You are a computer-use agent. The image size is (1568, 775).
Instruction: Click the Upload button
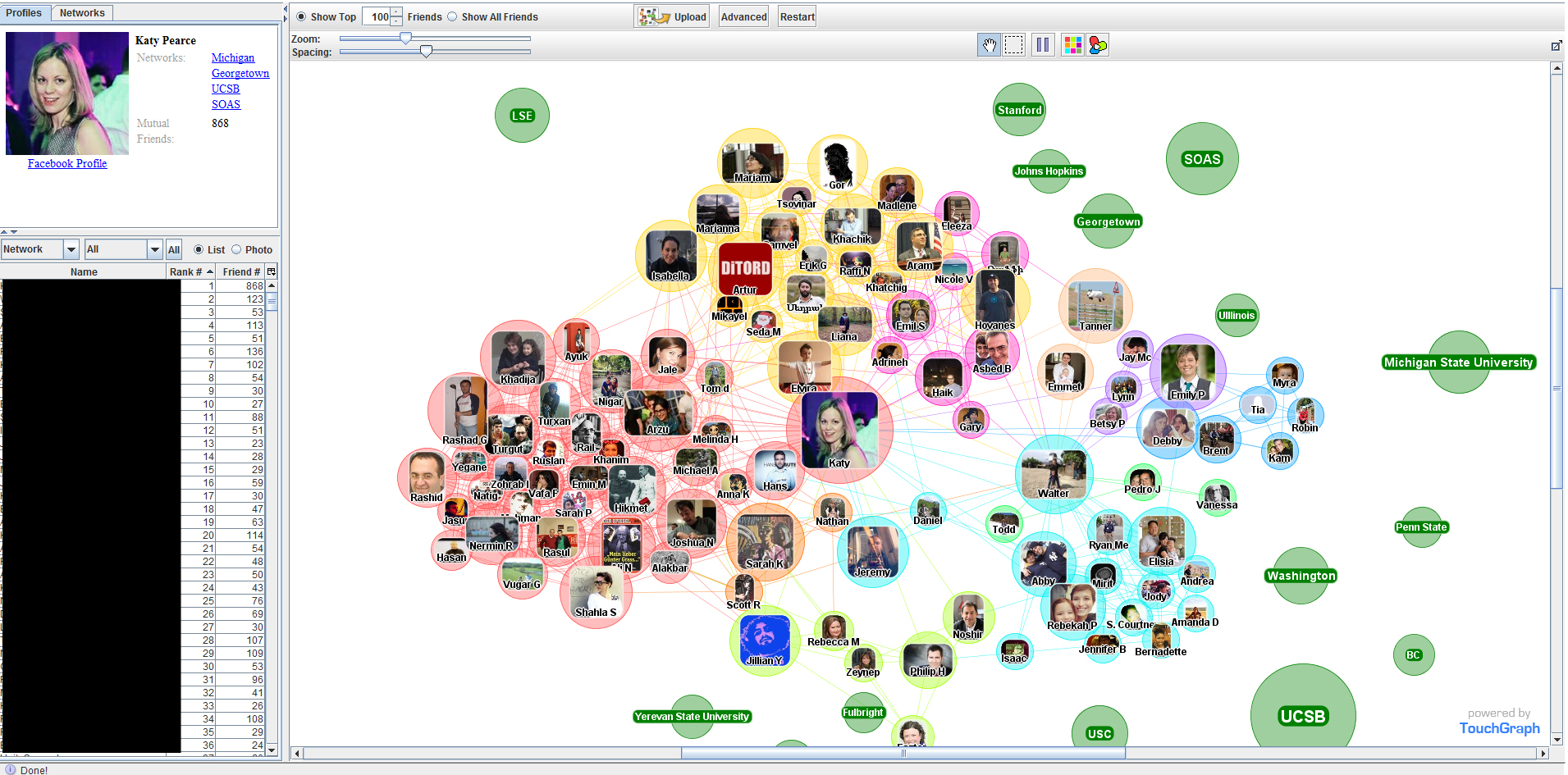[672, 16]
